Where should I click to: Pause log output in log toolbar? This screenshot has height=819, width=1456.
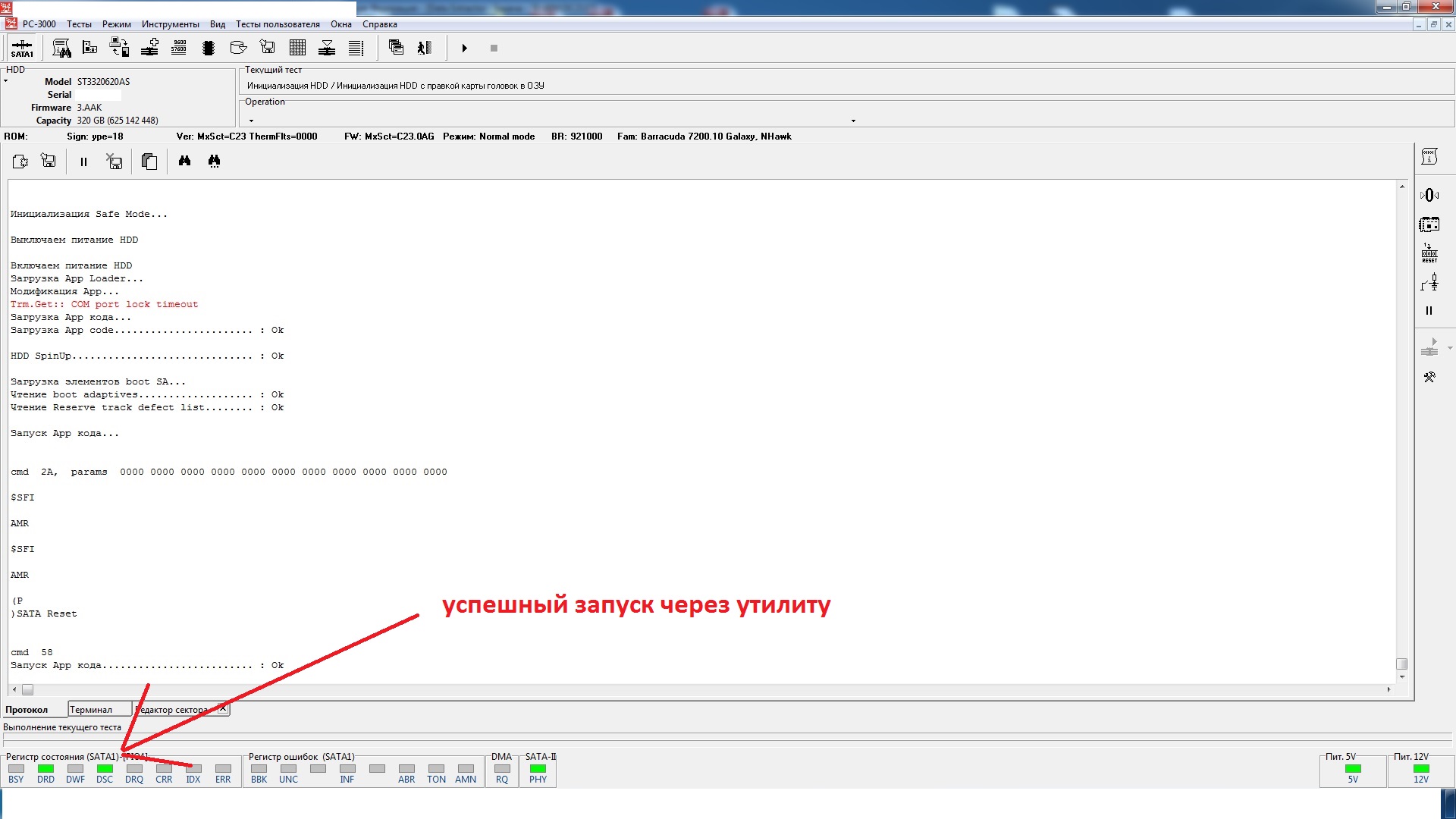point(83,162)
